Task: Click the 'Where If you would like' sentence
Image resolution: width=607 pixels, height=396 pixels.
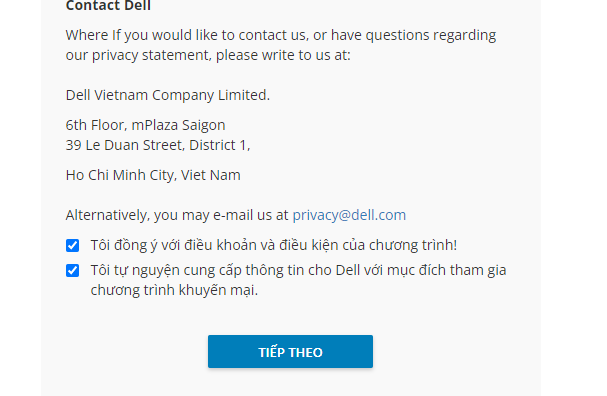Action: (x=281, y=35)
